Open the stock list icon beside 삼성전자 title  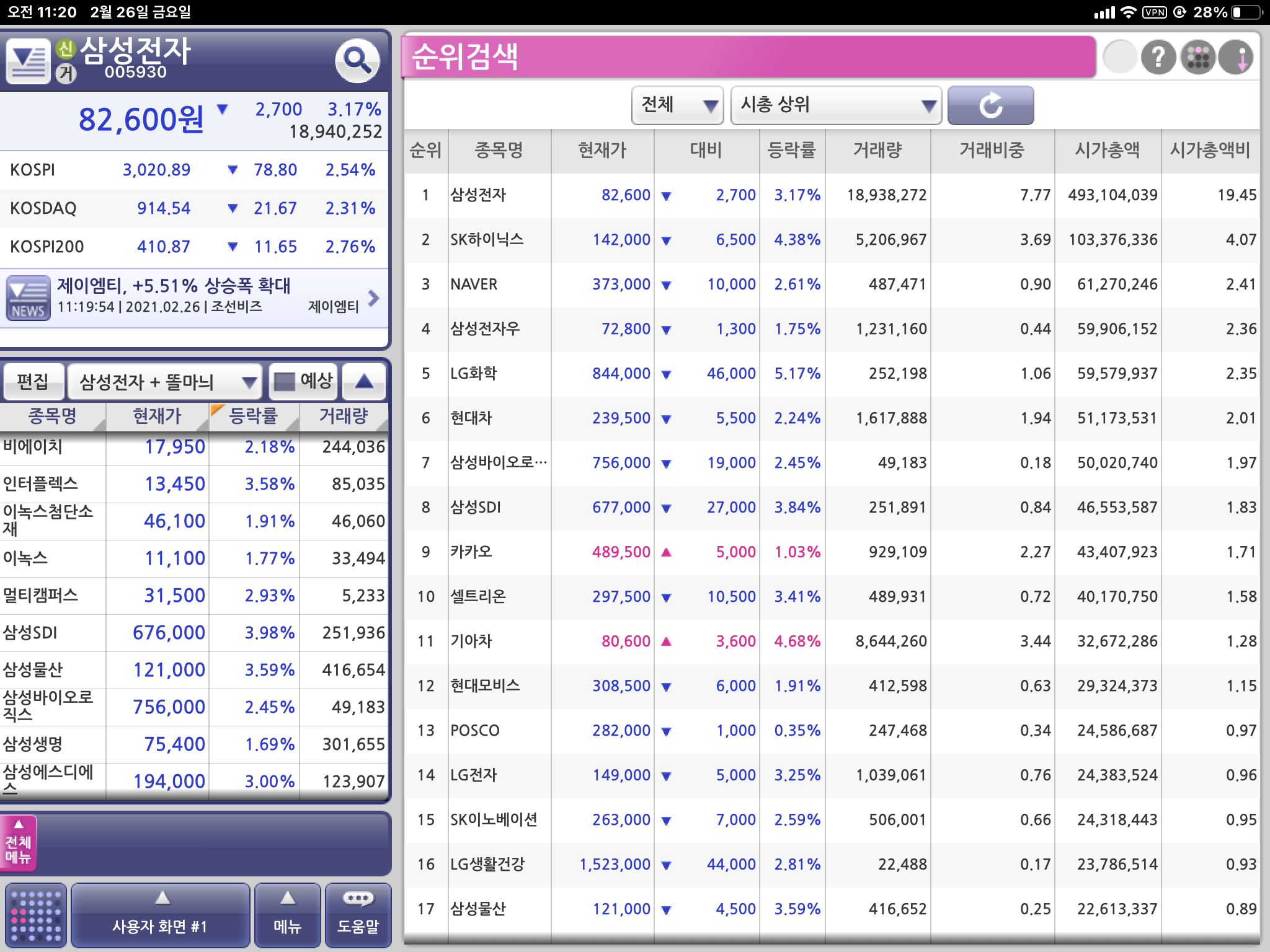tap(29, 61)
